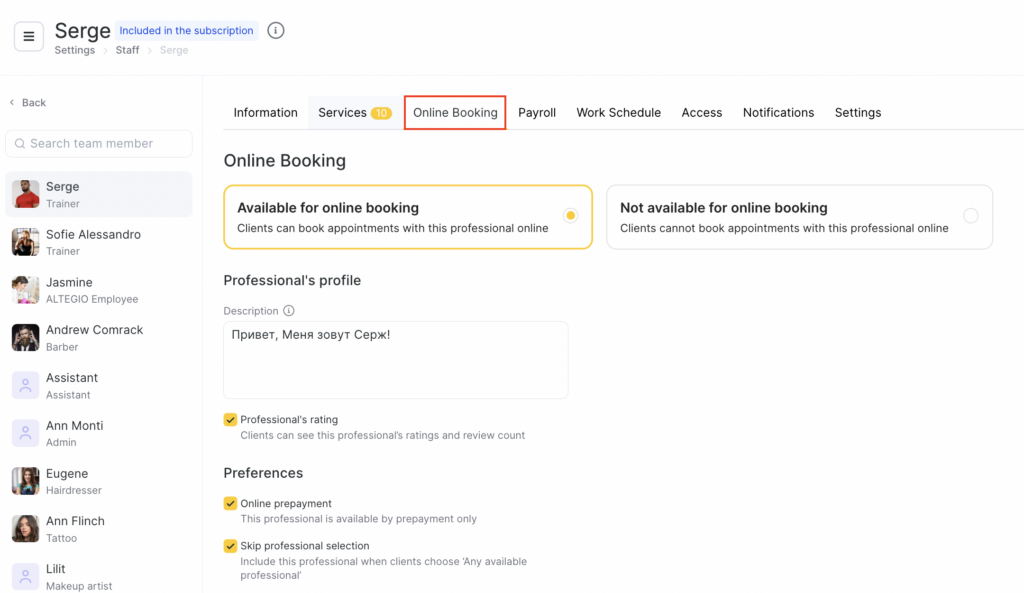This screenshot has height=593, width=1024.
Task: Click the info icon next to subscription badge
Action: point(276,31)
